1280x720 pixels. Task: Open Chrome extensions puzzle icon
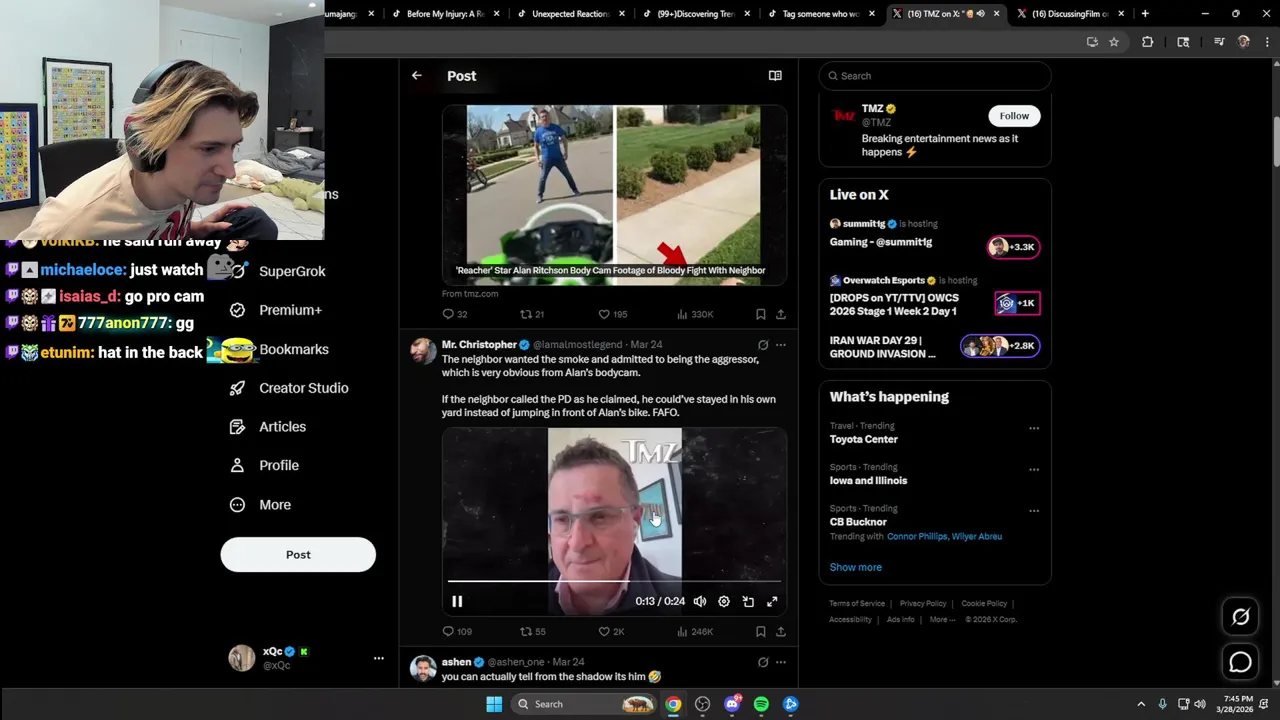(x=1147, y=42)
